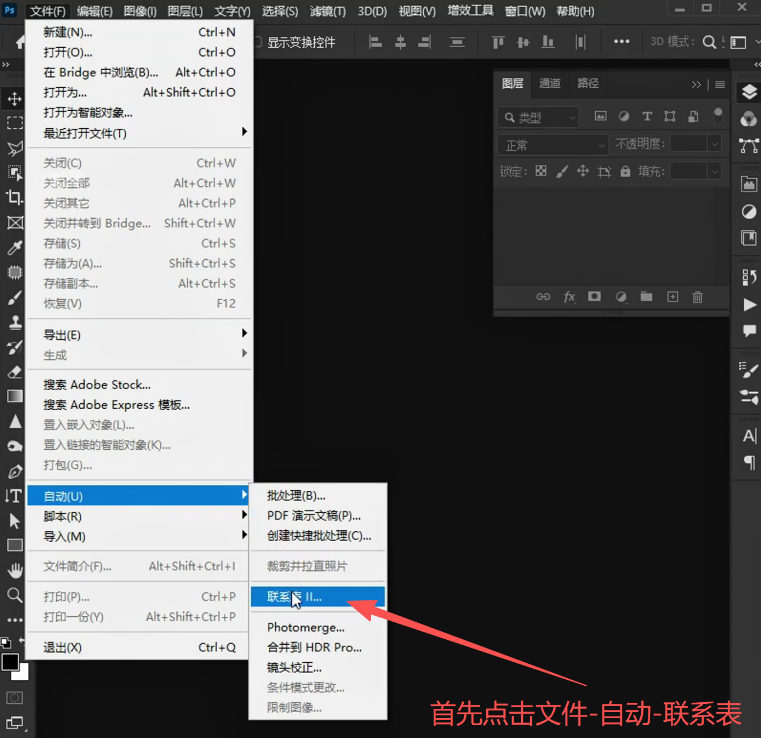Select the Hand tool
Screen dimensions: 761x738
(x=15, y=571)
